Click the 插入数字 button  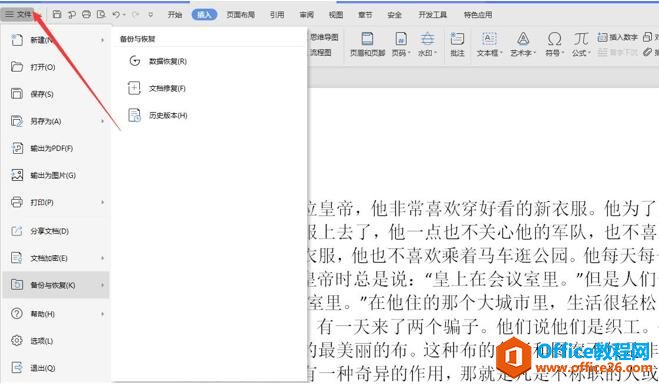(x=618, y=37)
